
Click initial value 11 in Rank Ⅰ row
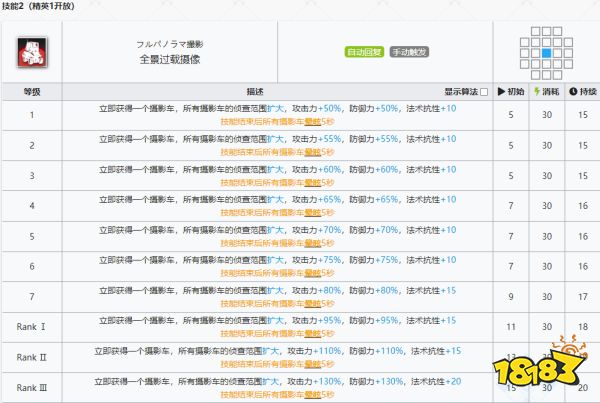(511, 327)
